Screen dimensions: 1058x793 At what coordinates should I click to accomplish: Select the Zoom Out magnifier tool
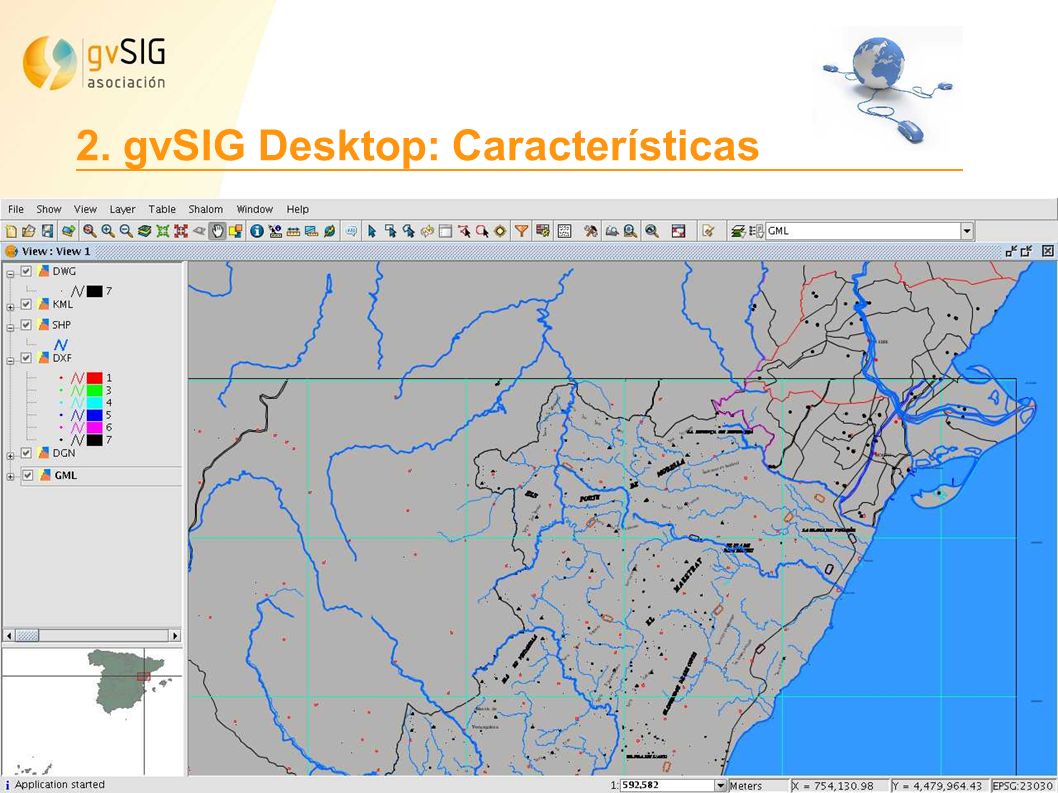pos(126,231)
